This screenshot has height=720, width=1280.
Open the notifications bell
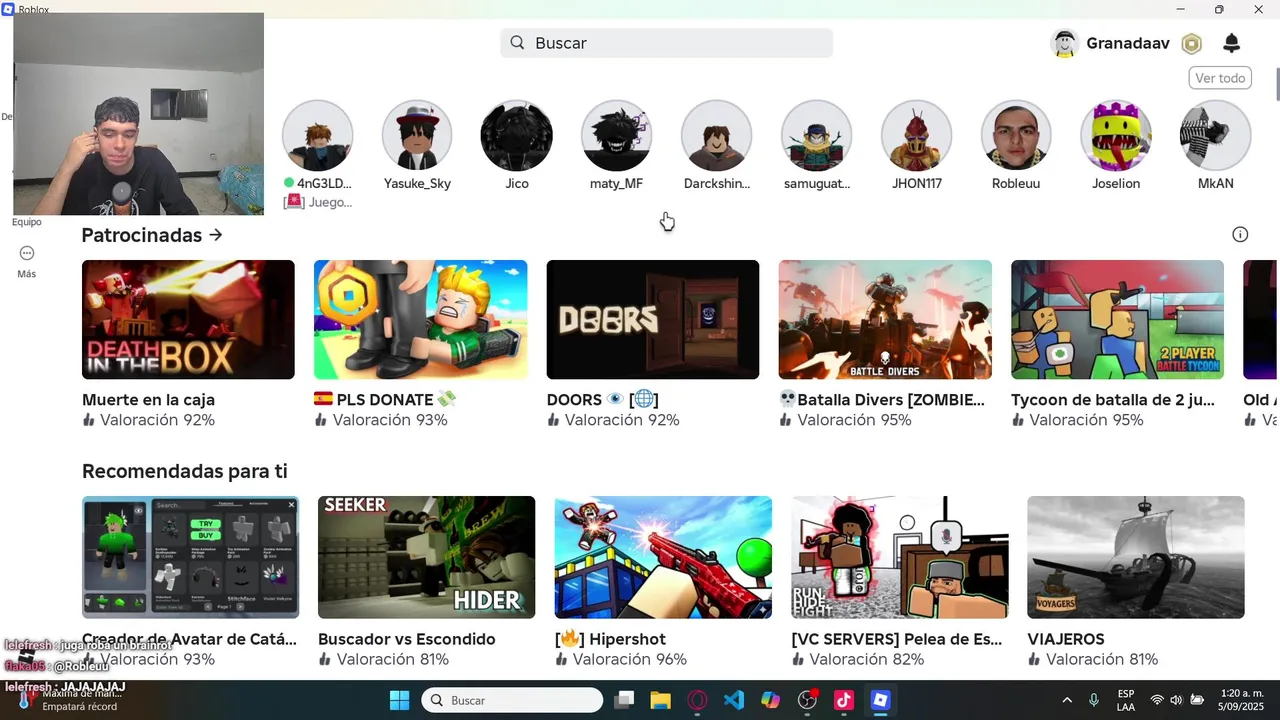(x=1231, y=43)
